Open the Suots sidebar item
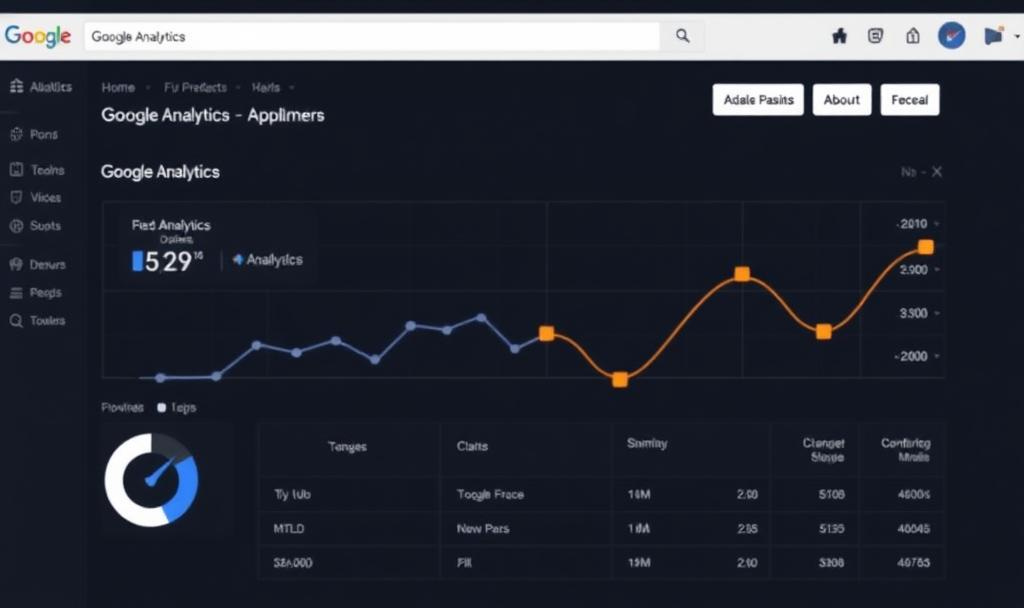 45,226
